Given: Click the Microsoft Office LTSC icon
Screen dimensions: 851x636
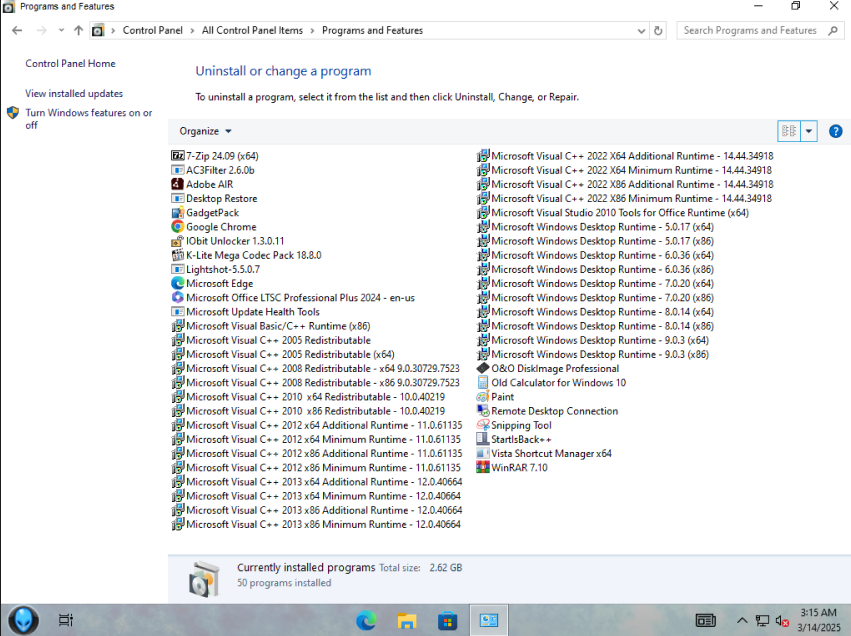Looking at the screenshot, I should click(177, 297).
